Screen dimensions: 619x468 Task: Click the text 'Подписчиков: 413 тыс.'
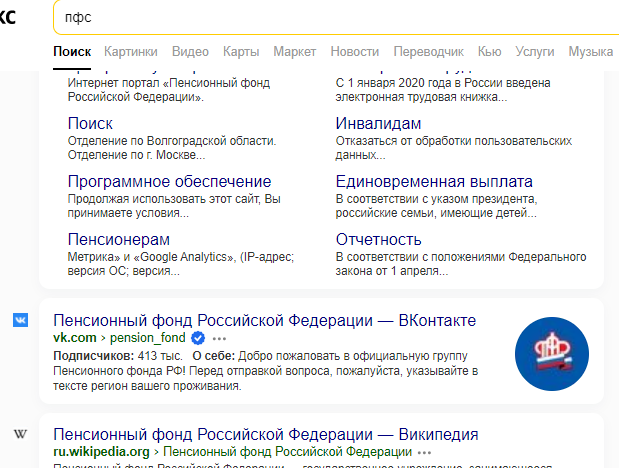click(x=118, y=356)
